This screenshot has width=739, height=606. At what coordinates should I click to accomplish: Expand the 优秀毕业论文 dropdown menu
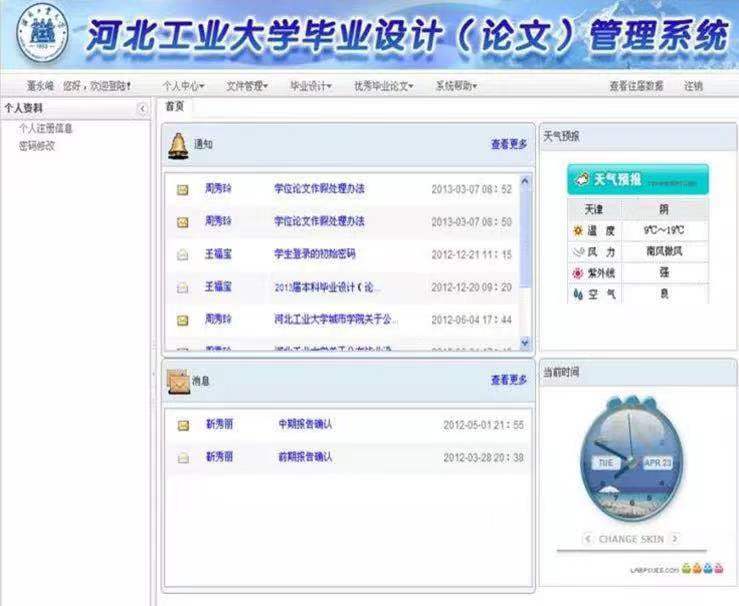click(x=383, y=86)
